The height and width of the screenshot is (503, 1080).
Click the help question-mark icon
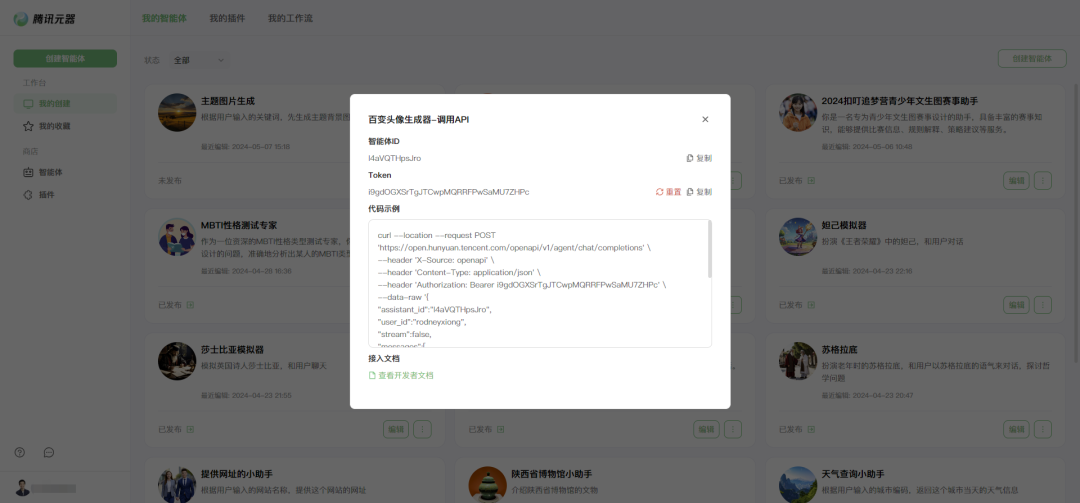pyautogui.click(x=19, y=453)
